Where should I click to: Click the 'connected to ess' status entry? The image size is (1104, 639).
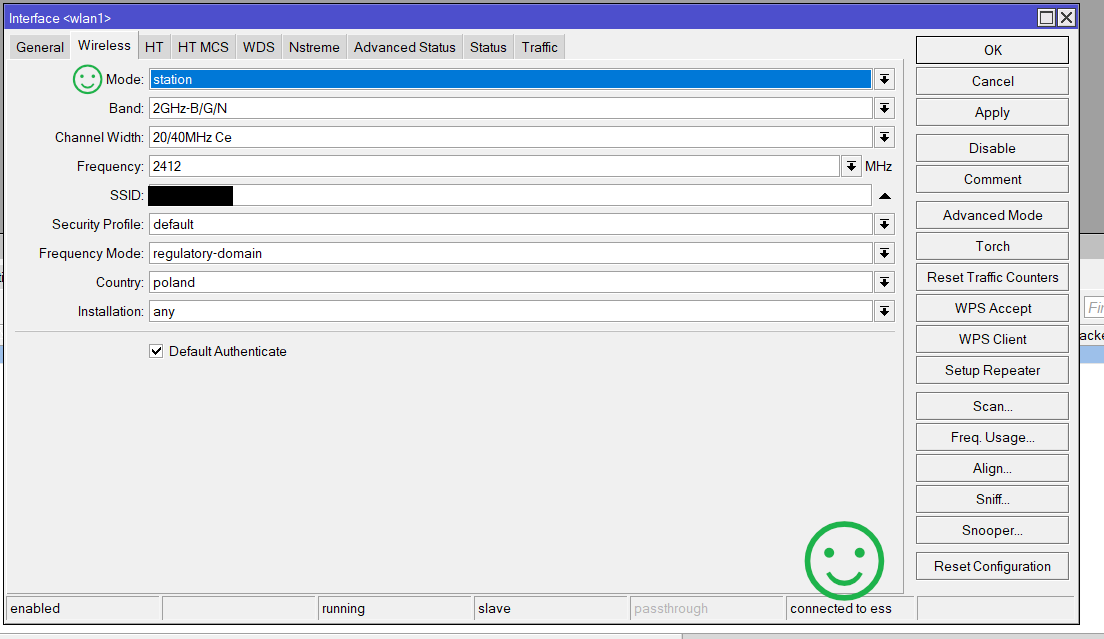pyautogui.click(x=851, y=609)
